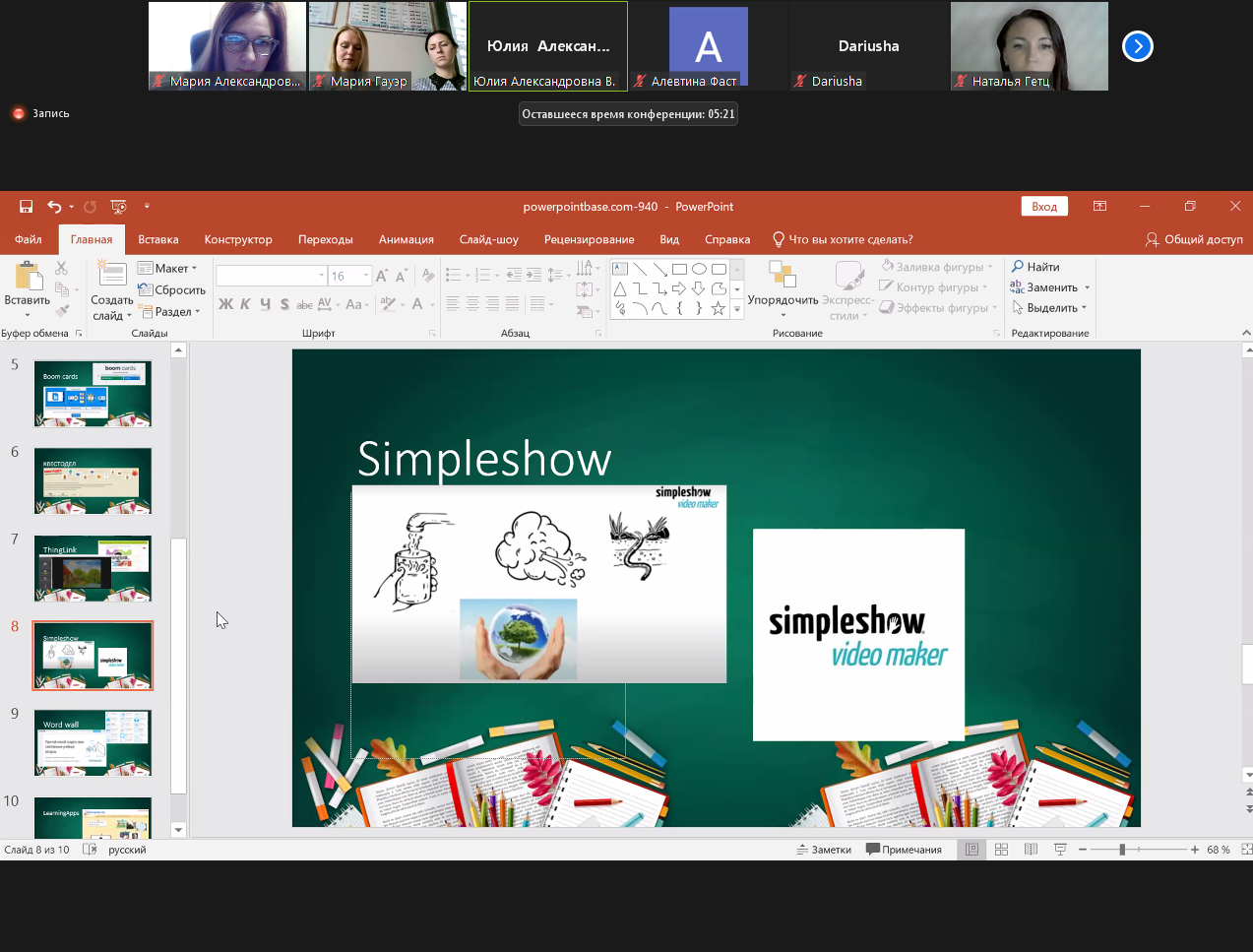This screenshot has width=1253, height=952.
Task: Fit slide to current window icon
Action: point(1247,850)
